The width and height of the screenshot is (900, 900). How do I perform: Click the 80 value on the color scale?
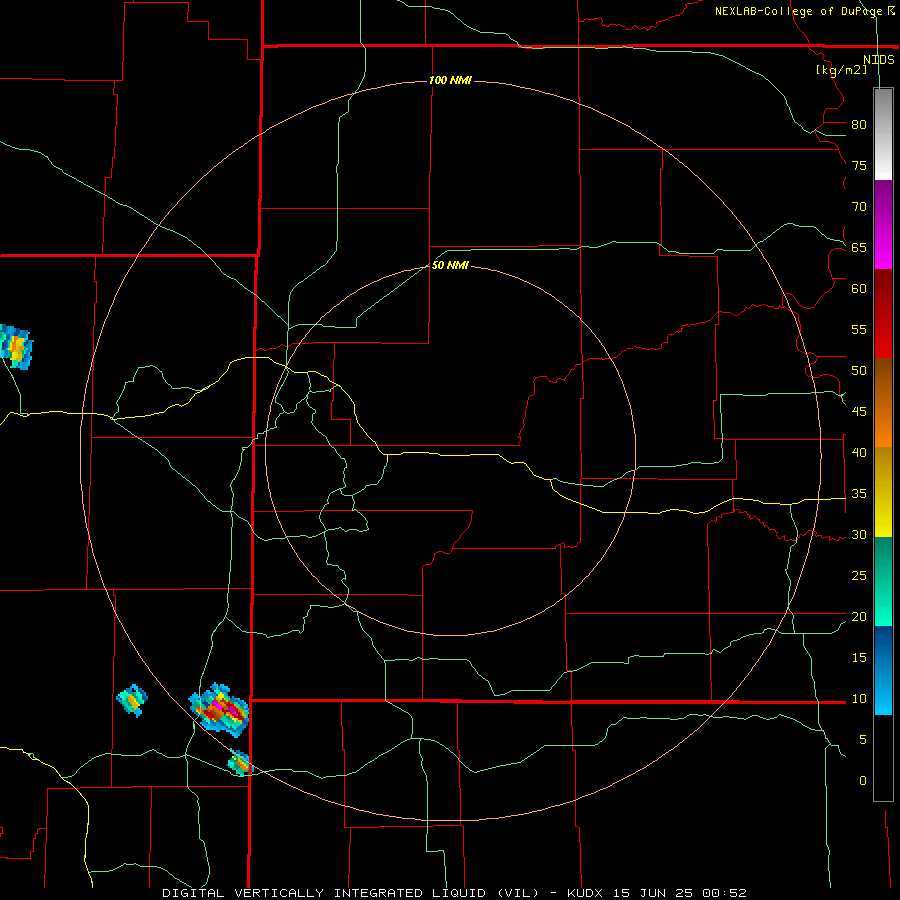click(x=859, y=125)
